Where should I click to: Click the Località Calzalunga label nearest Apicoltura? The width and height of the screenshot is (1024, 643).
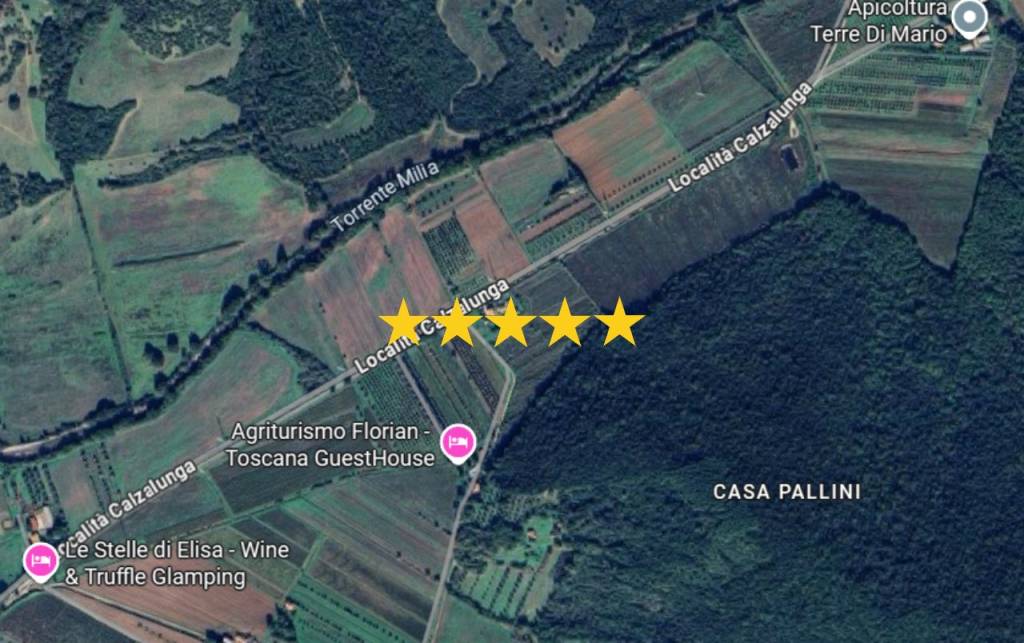click(740, 137)
